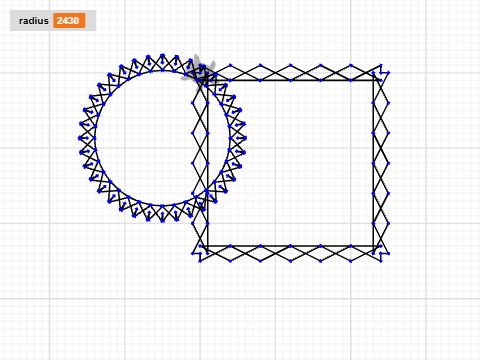
Task: Click the rightmost blue dot on the circle
Action: [x=245, y=138]
